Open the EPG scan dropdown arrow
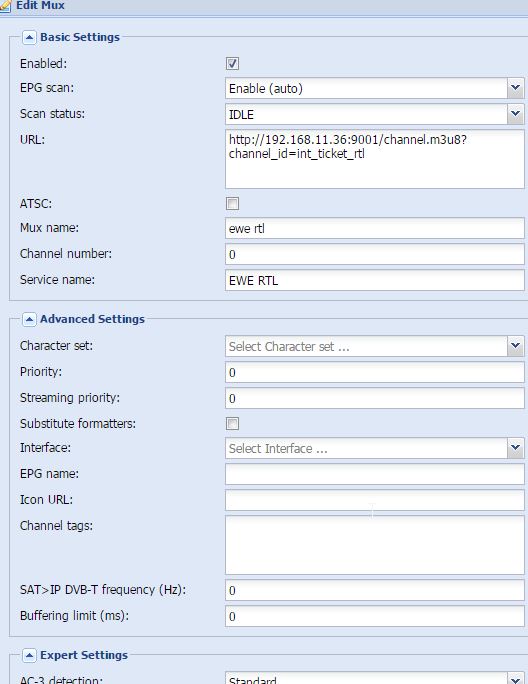This screenshot has height=684, width=528. click(x=515, y=88)
